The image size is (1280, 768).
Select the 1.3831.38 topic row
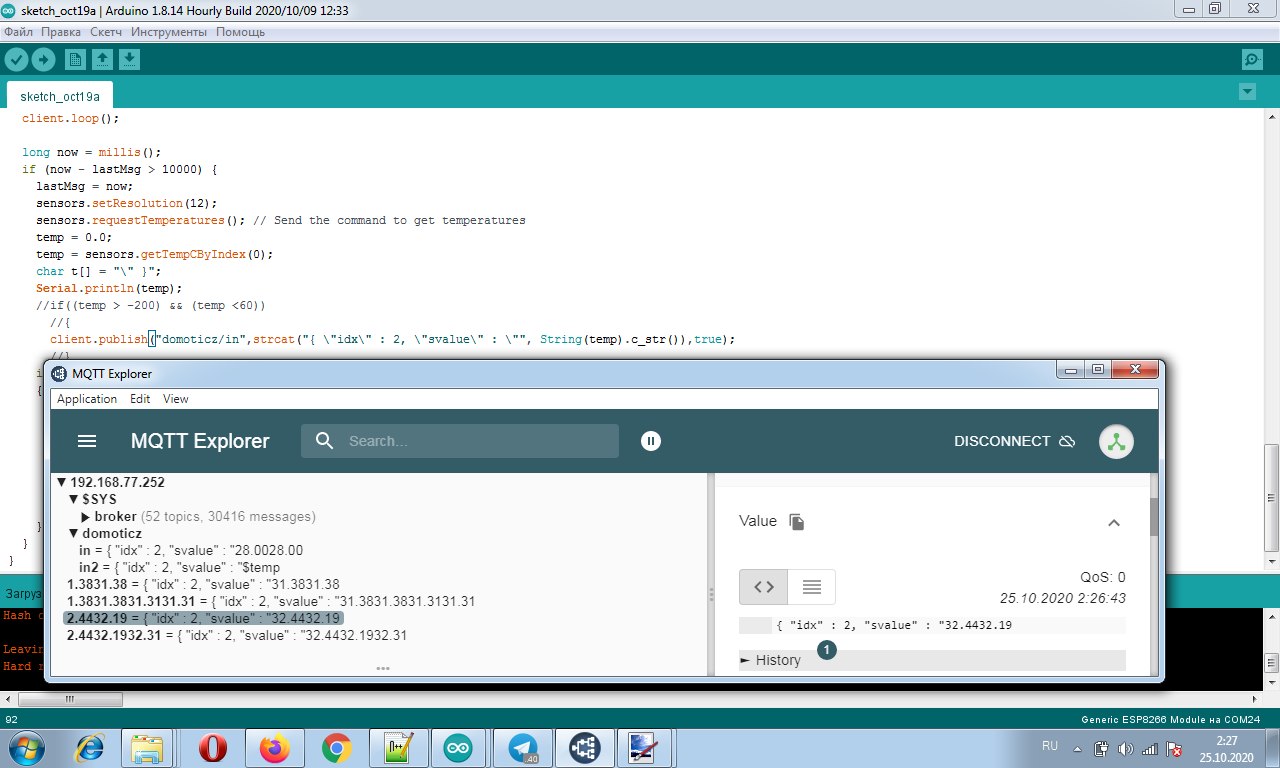[x=203, y=584]
